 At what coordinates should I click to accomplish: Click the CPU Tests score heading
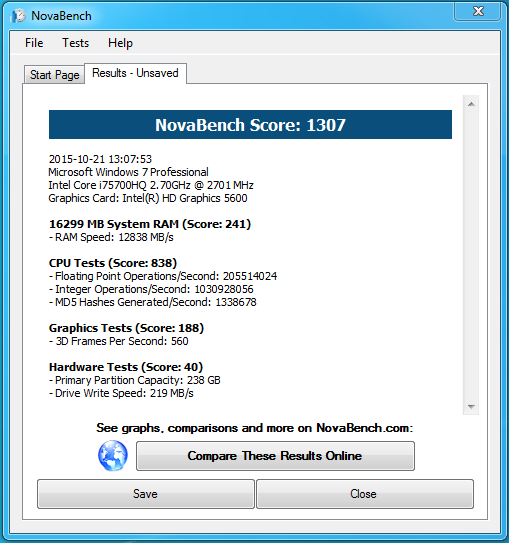click(113, 263)
